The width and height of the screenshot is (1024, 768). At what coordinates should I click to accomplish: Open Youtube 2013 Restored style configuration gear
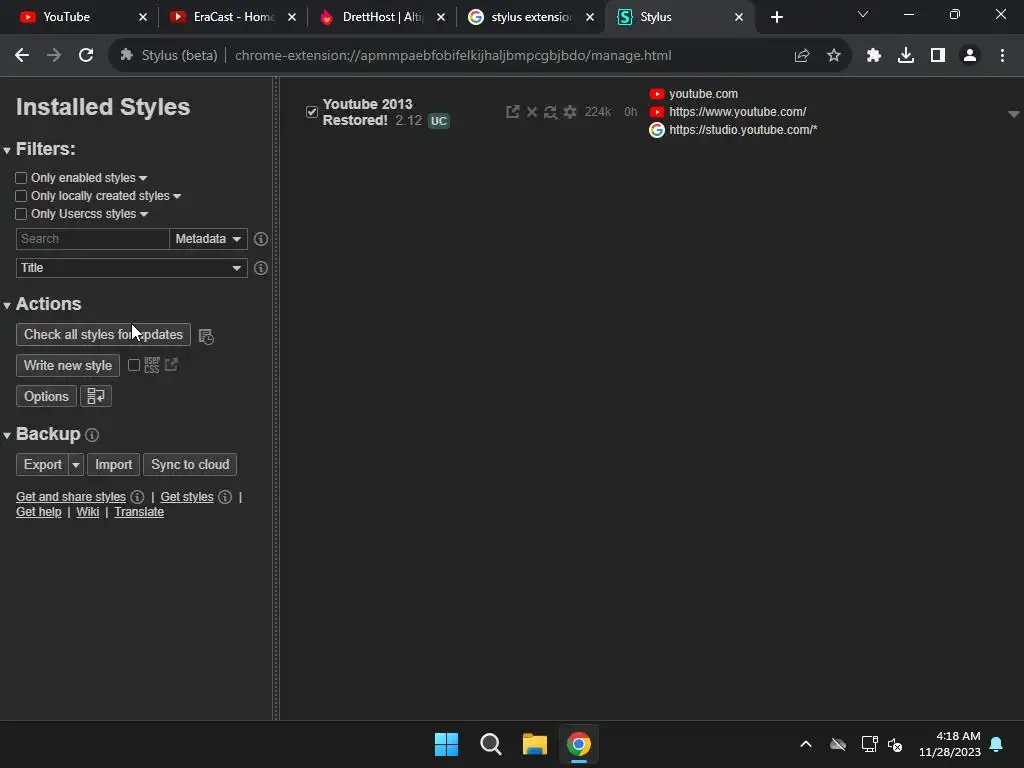(570, 112)
